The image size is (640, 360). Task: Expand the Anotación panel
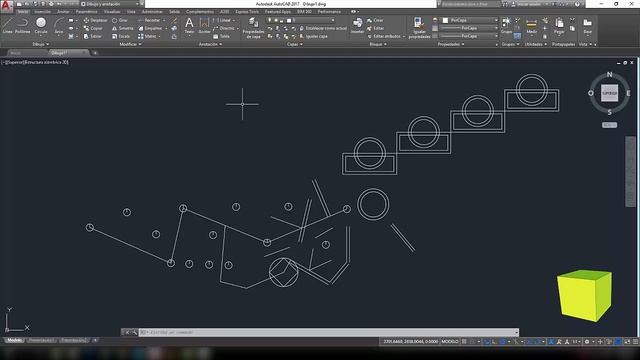coord(210,44)
